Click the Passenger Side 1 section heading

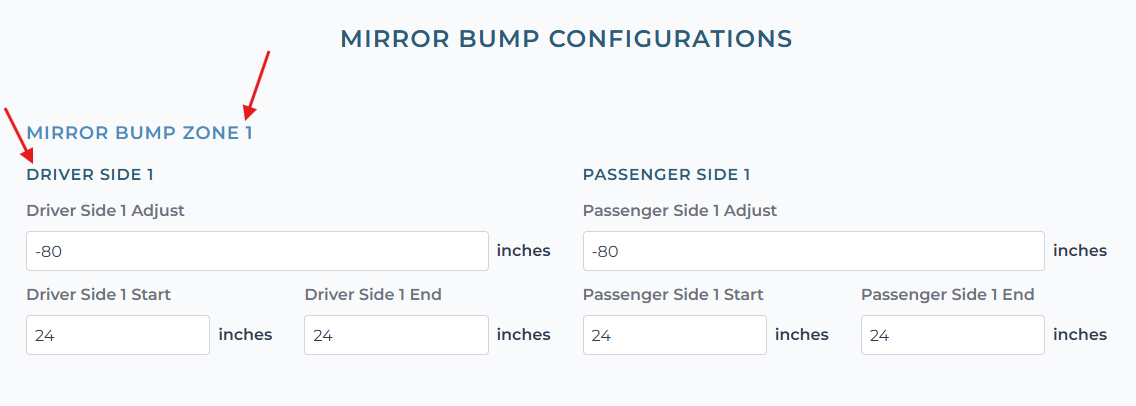[666, 174]
